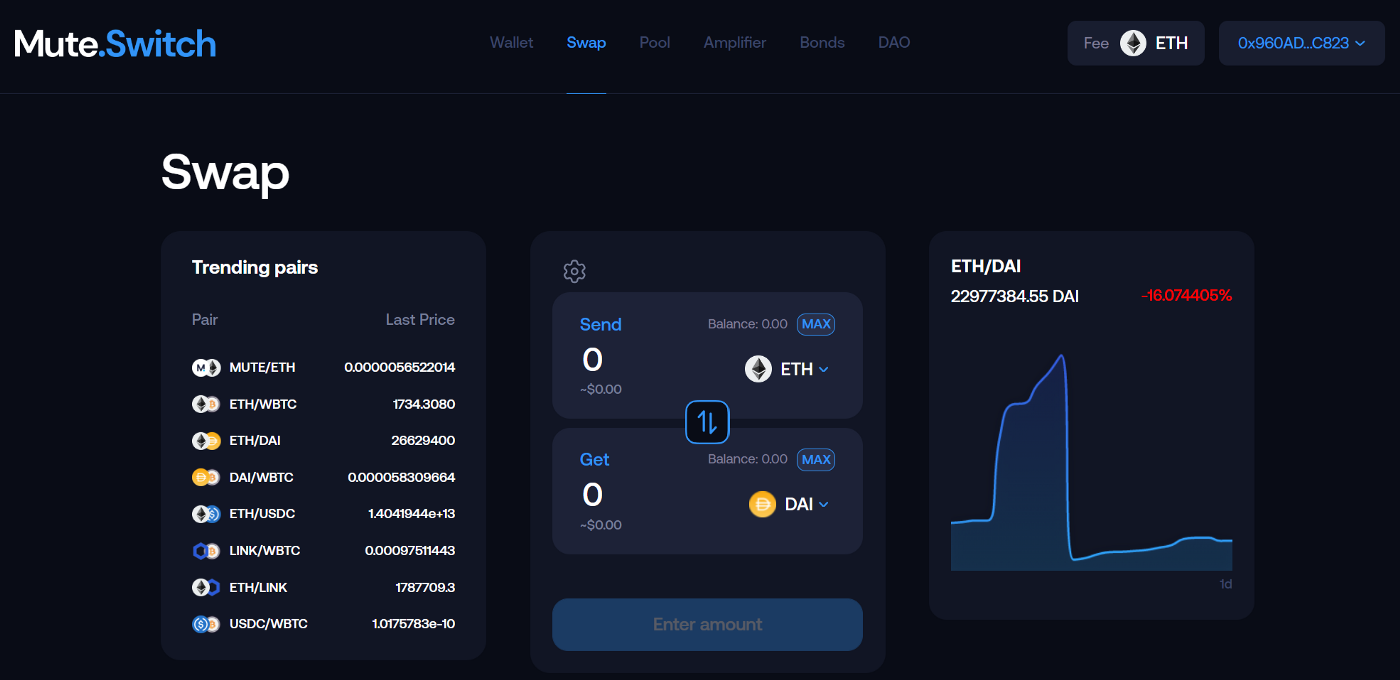Click Balance: 0.00 in Send box
This screenshot has width=1400, height=680.
click(x=748, y=324)
